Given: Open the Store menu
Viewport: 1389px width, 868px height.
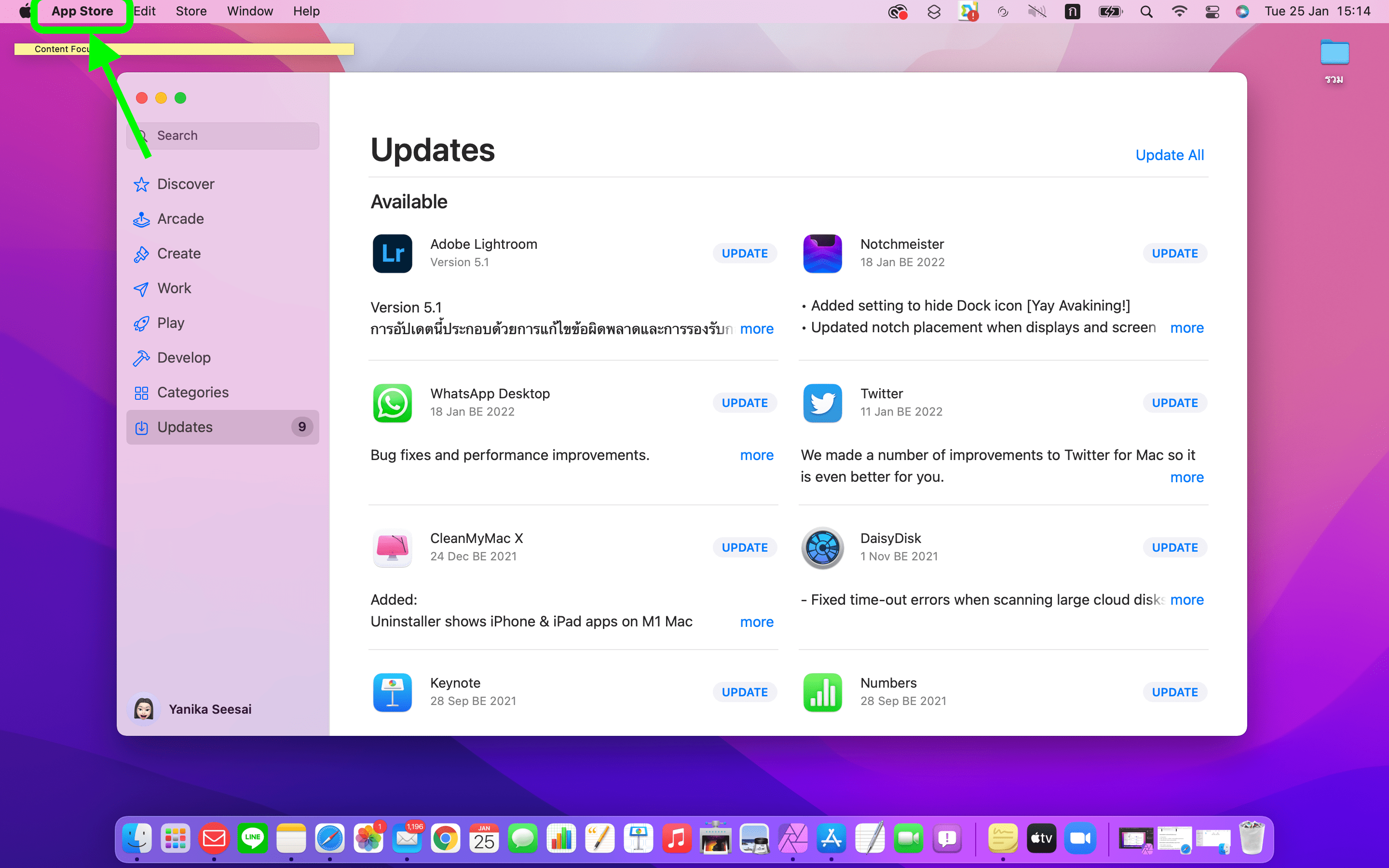Looking at the screenshot, I should click(191, 12).
